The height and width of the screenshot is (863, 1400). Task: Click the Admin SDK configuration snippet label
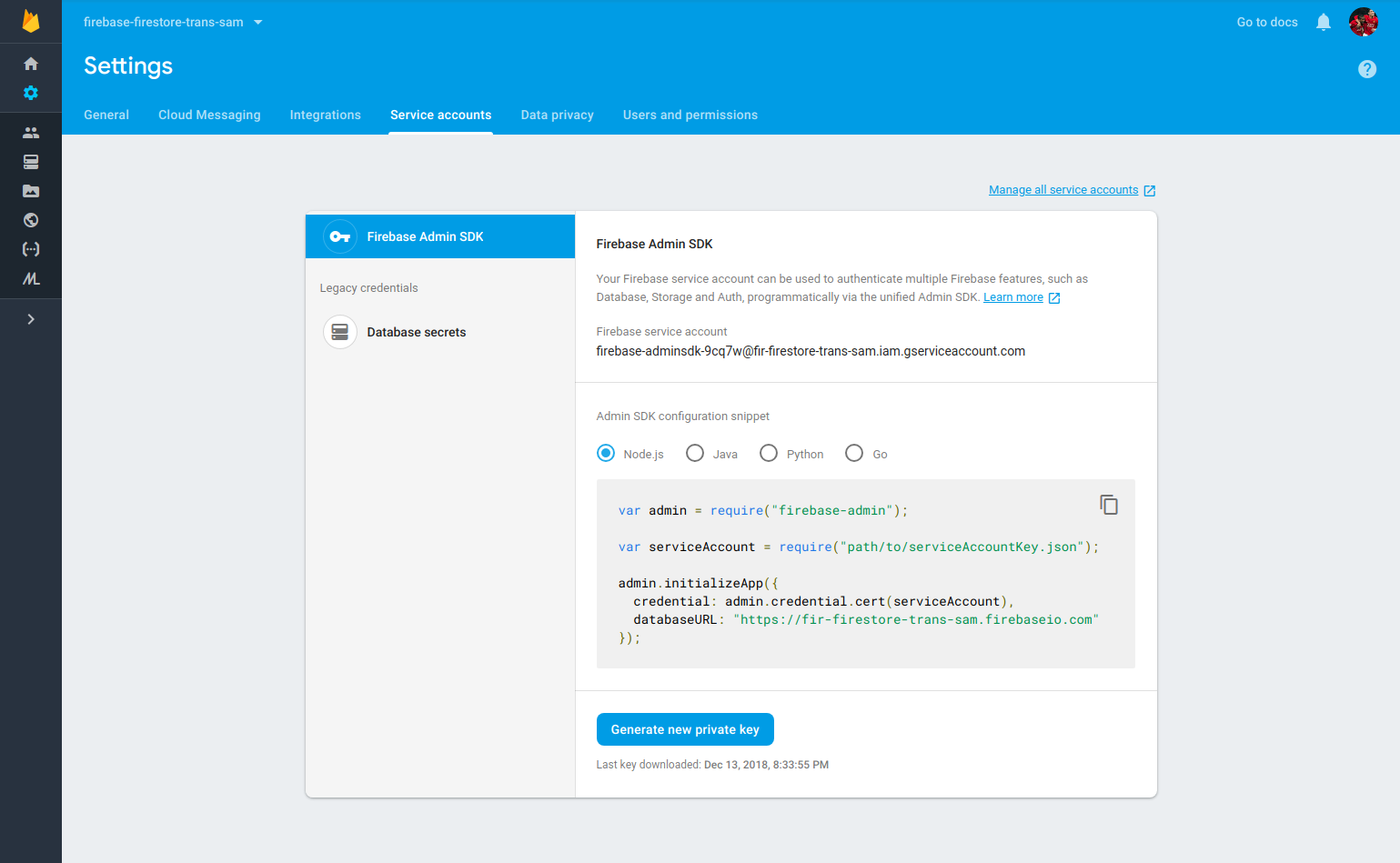[683, 416]
